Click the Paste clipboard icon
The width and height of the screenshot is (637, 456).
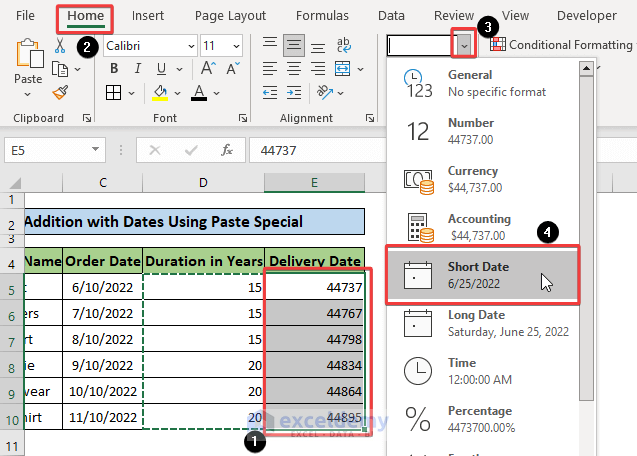(29, 53)
